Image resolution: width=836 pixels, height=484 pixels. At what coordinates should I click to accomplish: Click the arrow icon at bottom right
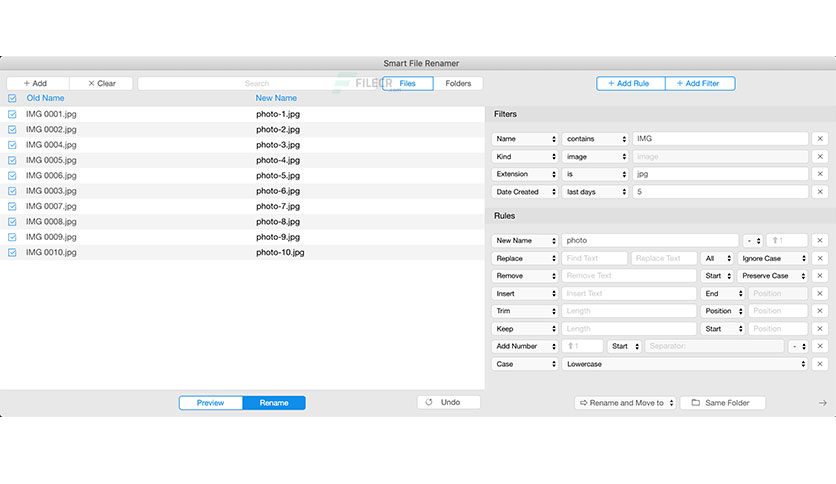point(823,403)
